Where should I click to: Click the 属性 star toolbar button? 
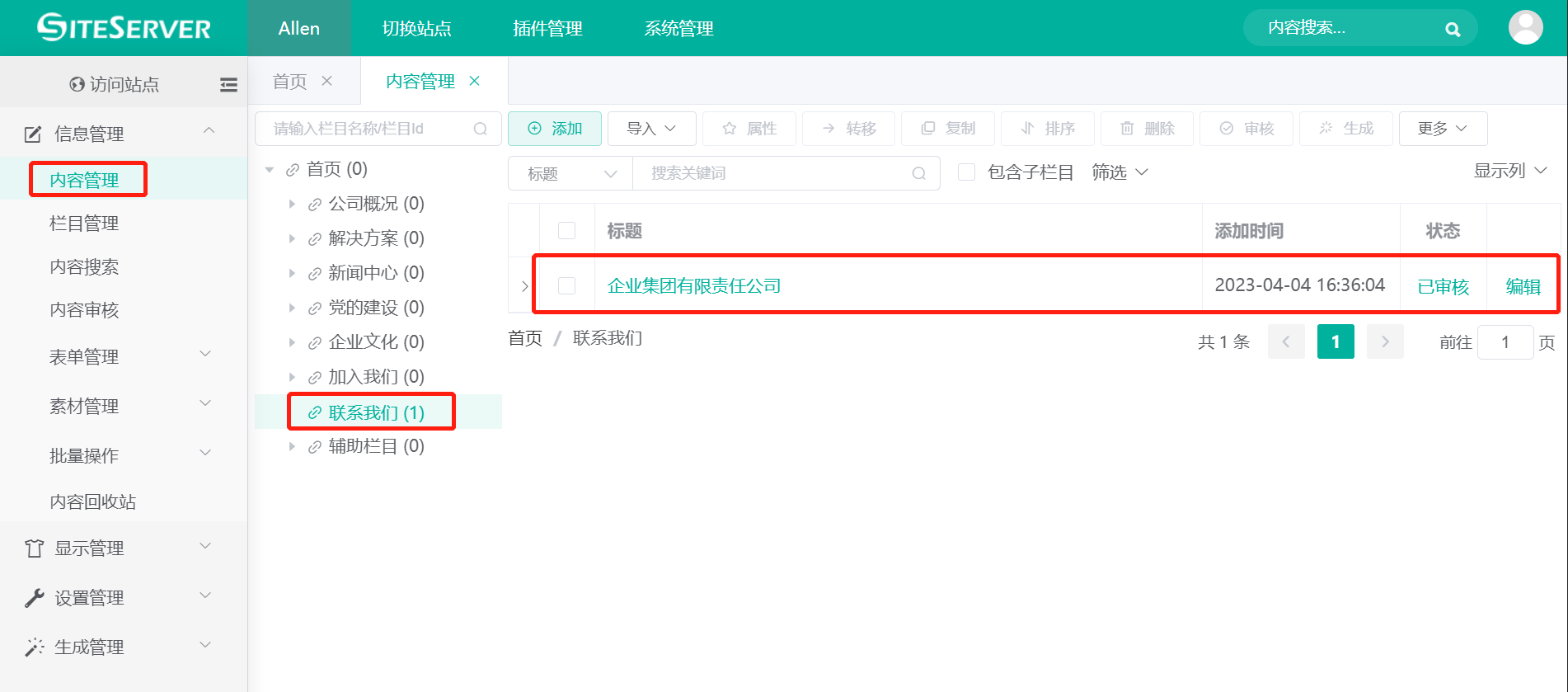click(x=749, y=129)
